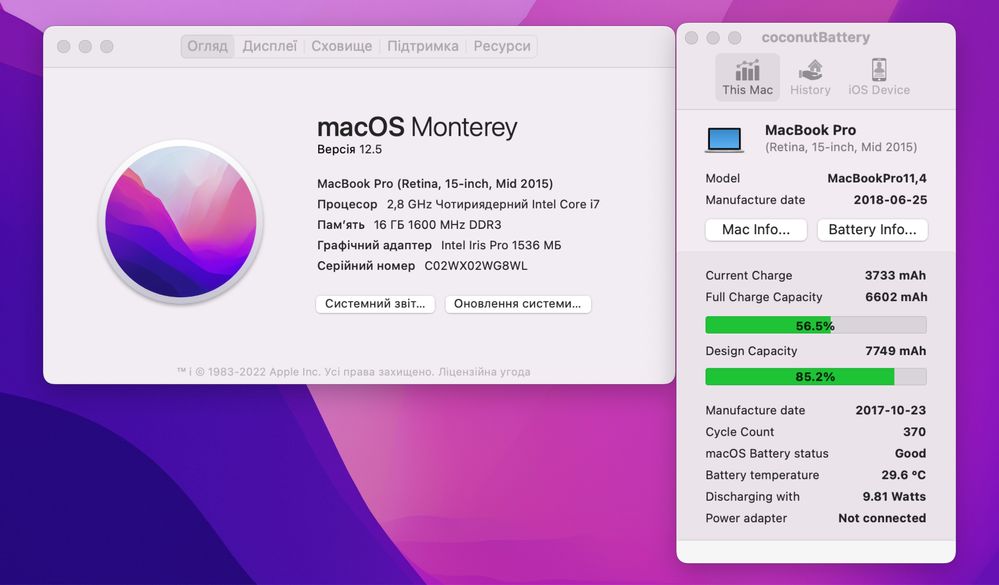Click the macOS Battery status Good value
This screenshot has height=585, width=999.
910,454
